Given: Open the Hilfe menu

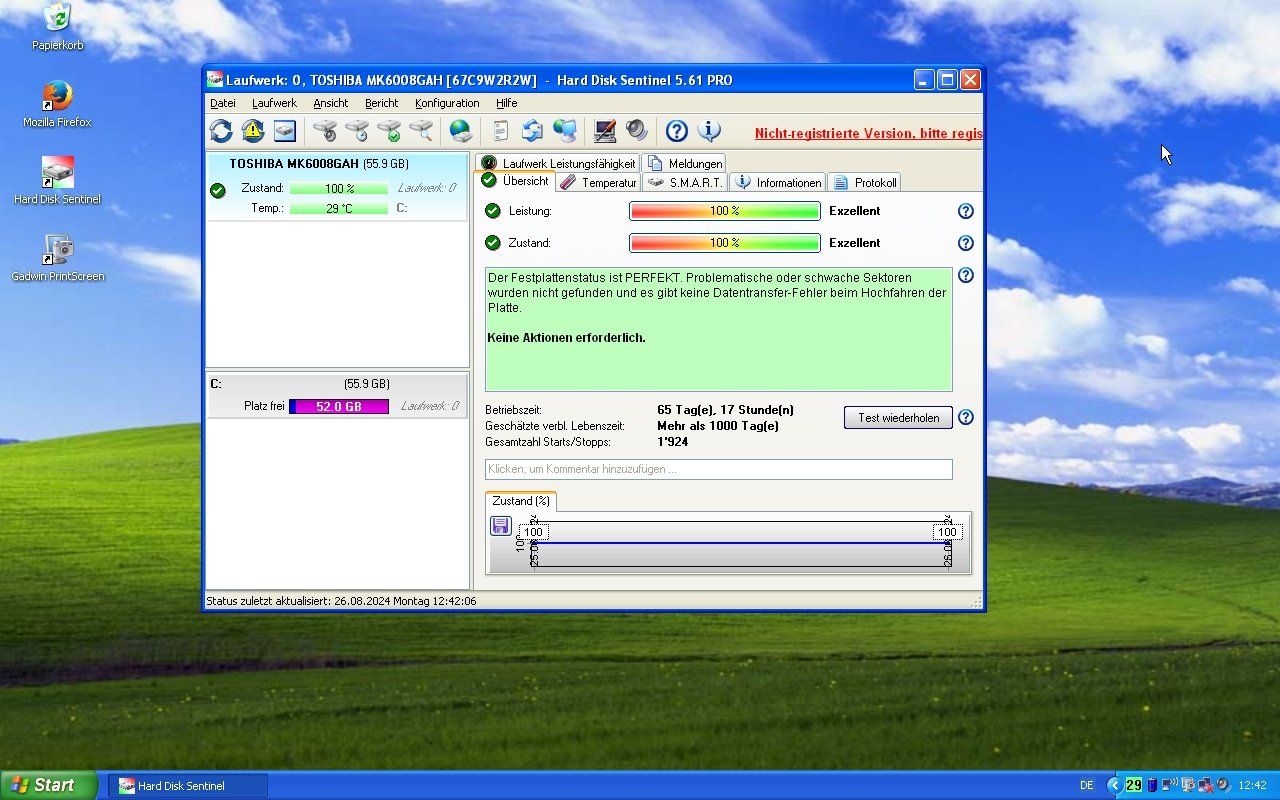Looking at the screenshot, I should tap(507, 103).
